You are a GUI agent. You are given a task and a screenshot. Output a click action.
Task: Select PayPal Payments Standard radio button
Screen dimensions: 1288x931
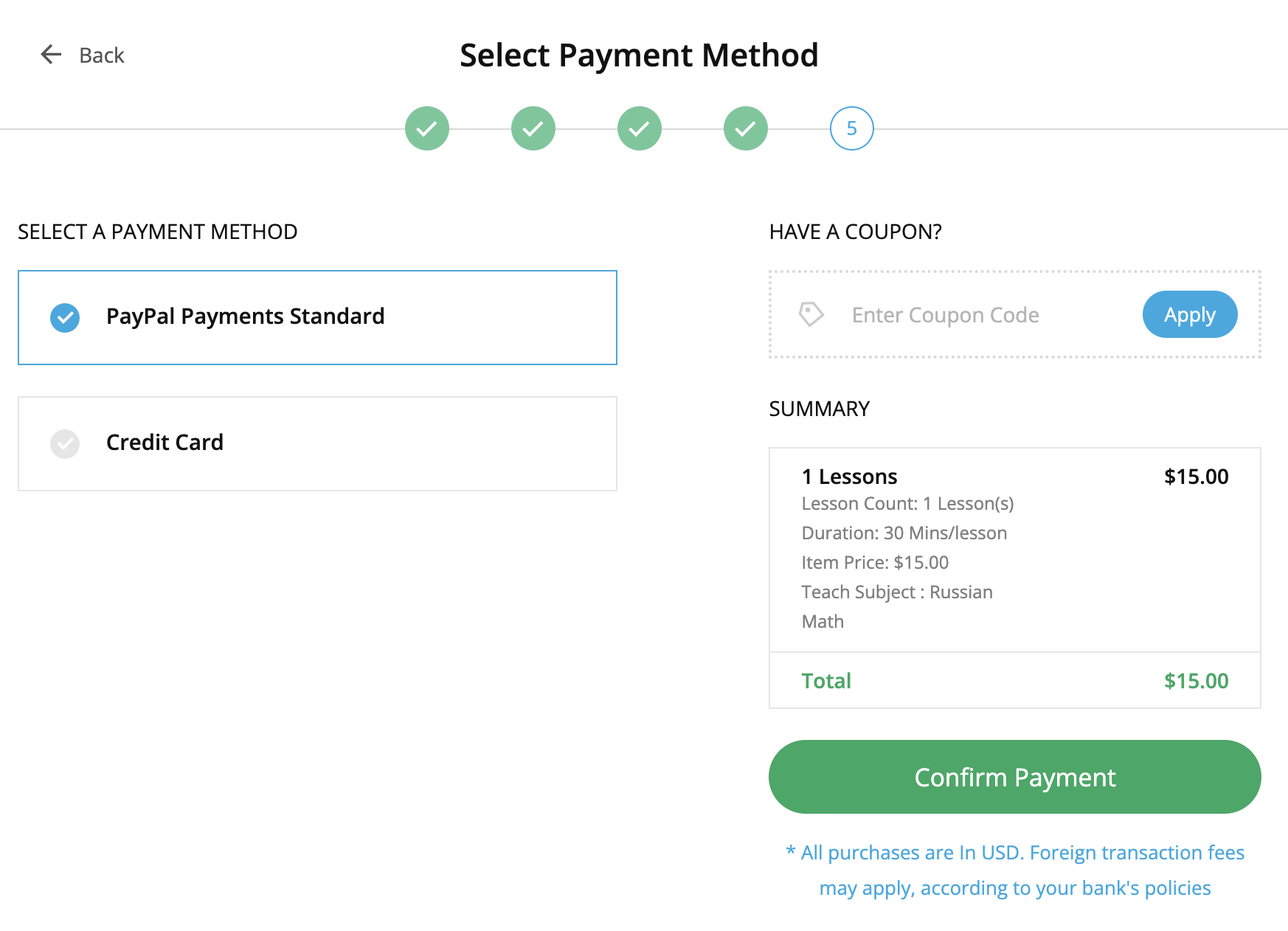point(65,318)
